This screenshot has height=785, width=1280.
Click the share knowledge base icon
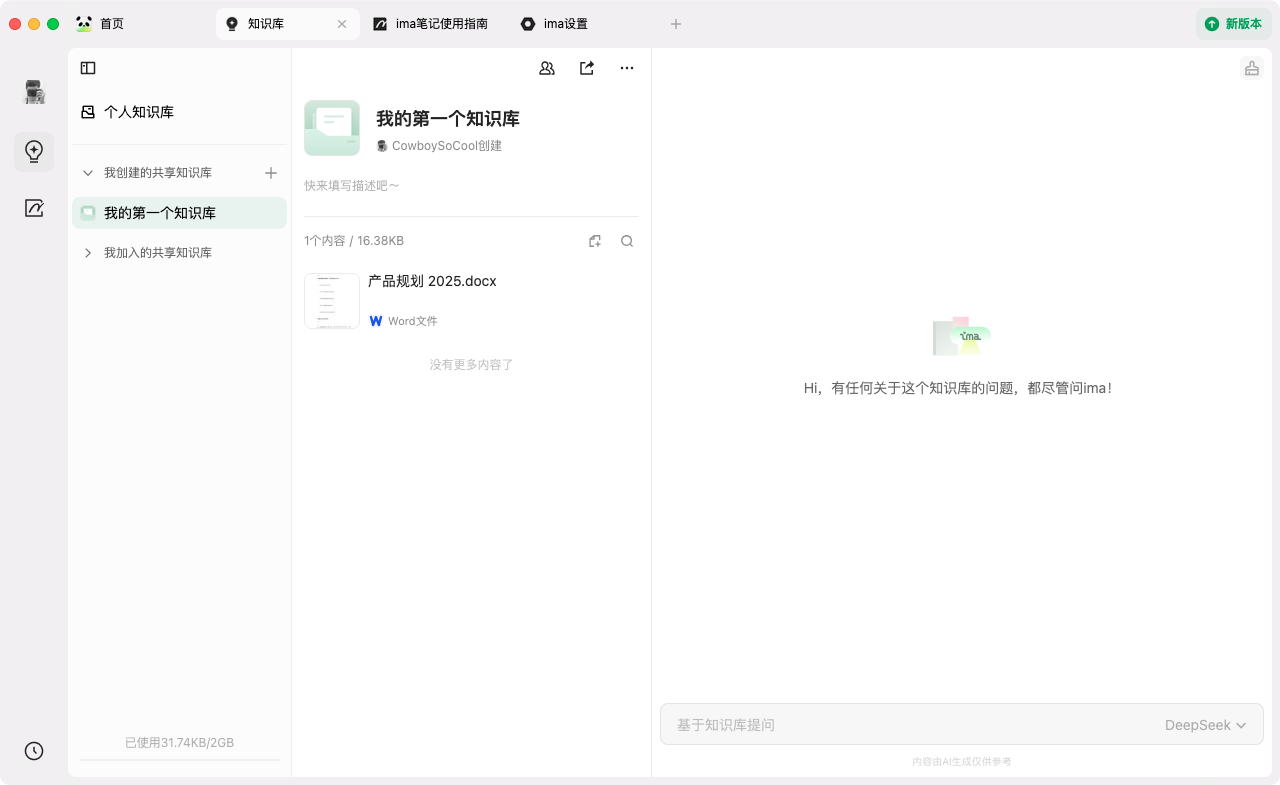587,68
